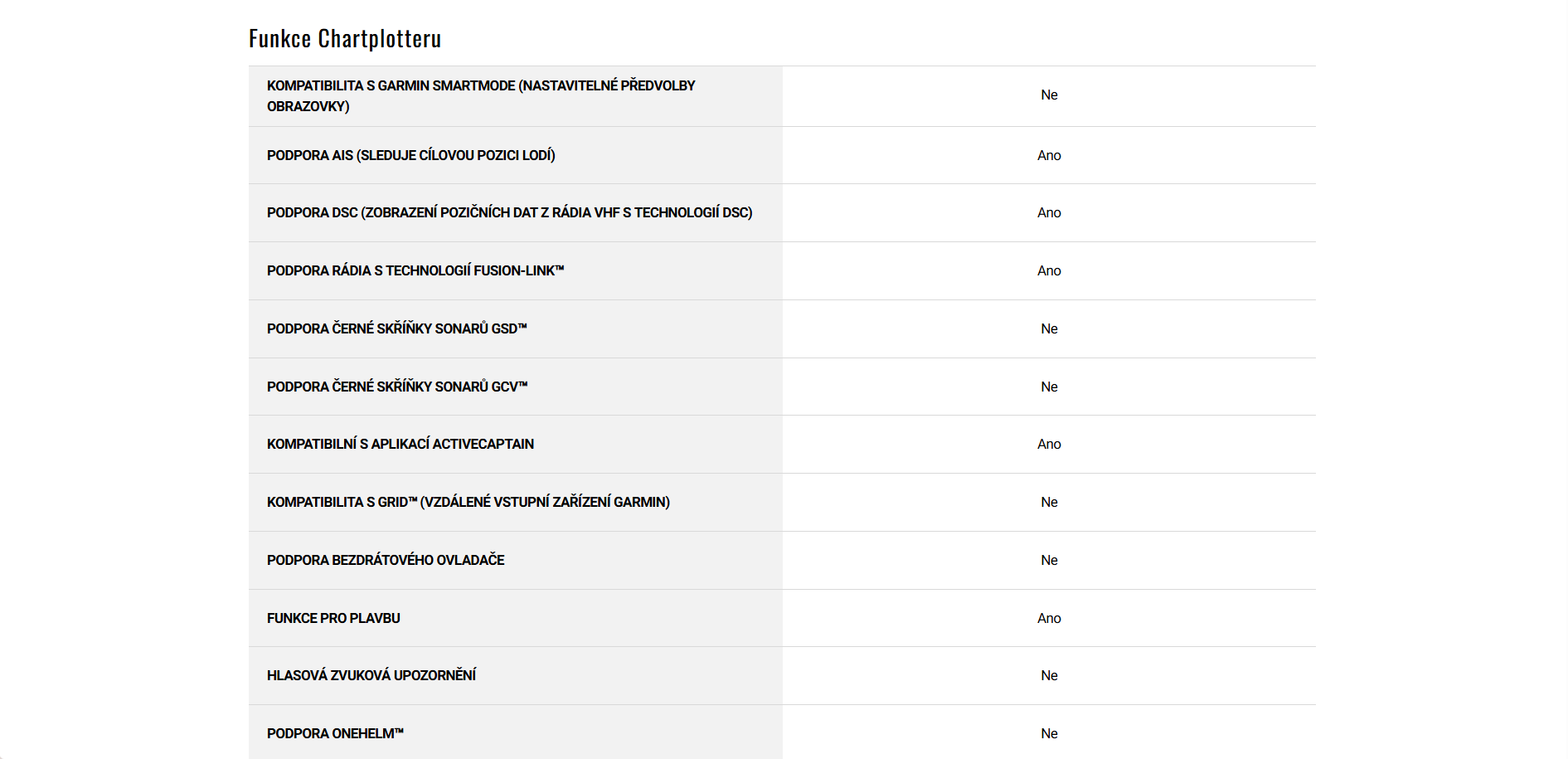Image resolution: width=1568 pixels, height=759 pixels.
Task: Click the Ano value for ActiveCaptain compatibility
Action: [x=1049, y=444]
